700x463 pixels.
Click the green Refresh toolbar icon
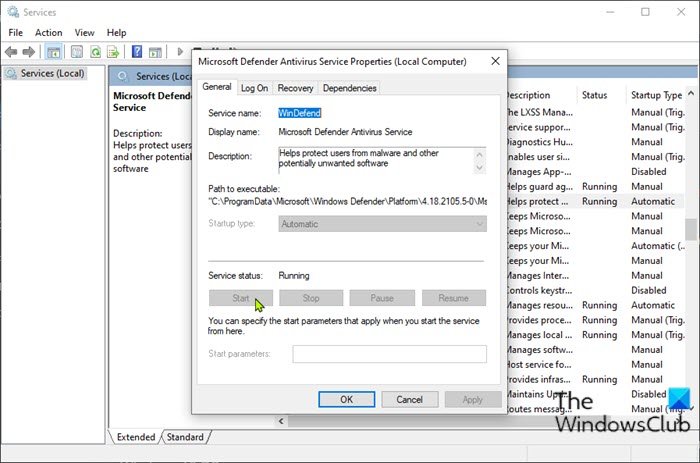95,52
